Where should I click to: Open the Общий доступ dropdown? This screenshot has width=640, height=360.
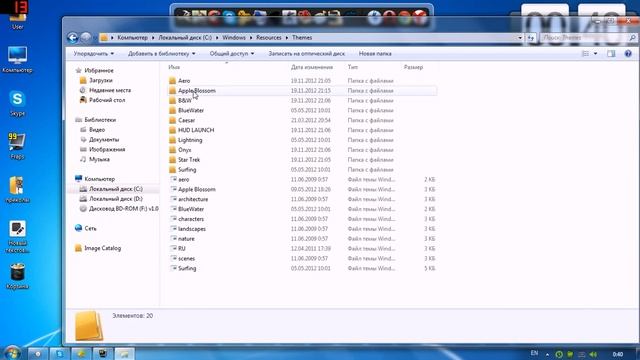point(232,53)
